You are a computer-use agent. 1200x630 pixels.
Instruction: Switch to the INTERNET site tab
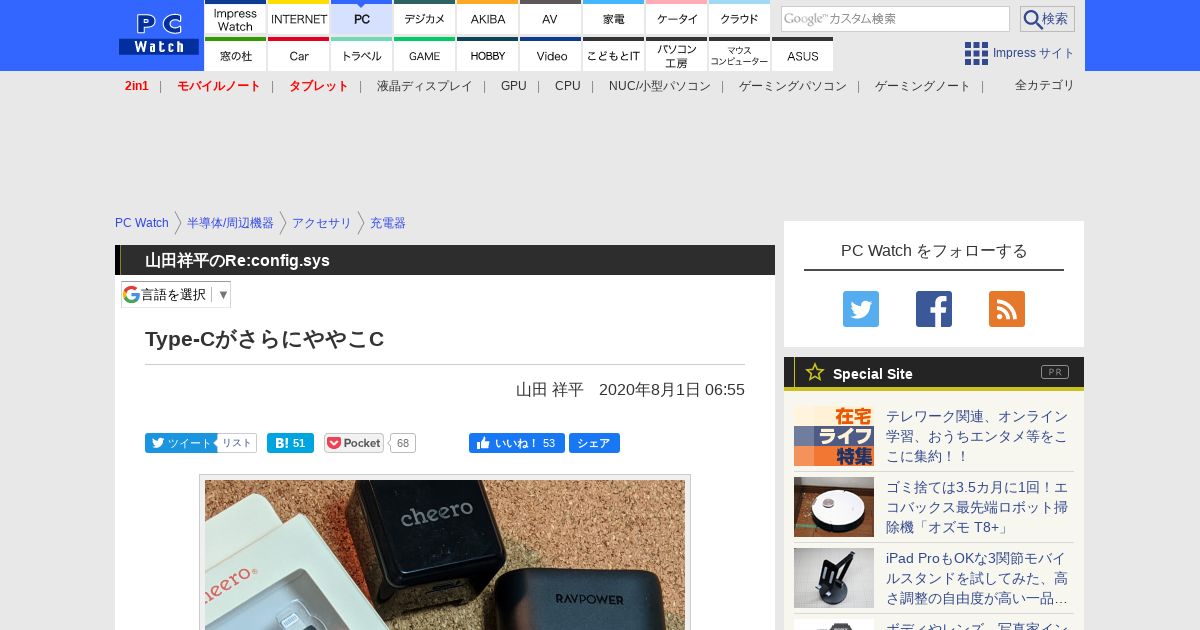click(x=299, y=17)
